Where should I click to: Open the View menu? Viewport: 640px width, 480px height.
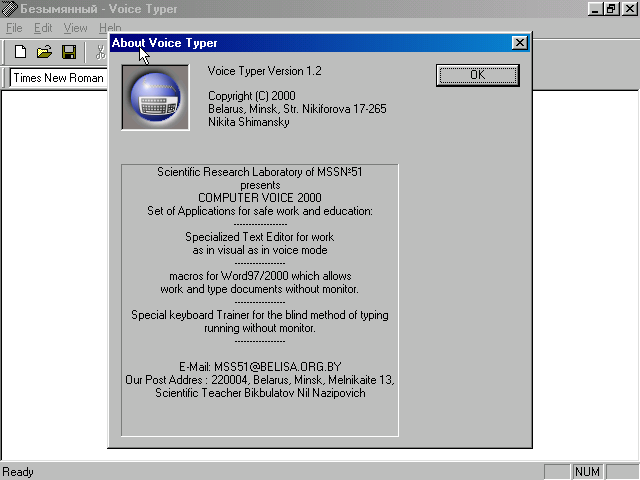tap(75, 28)
